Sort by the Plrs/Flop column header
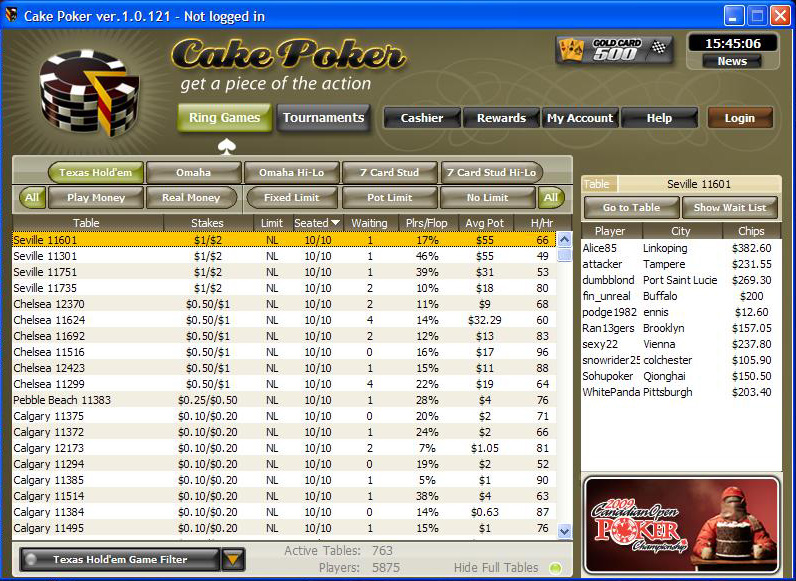Screen dimensions: 796x581 pos(426,223)
